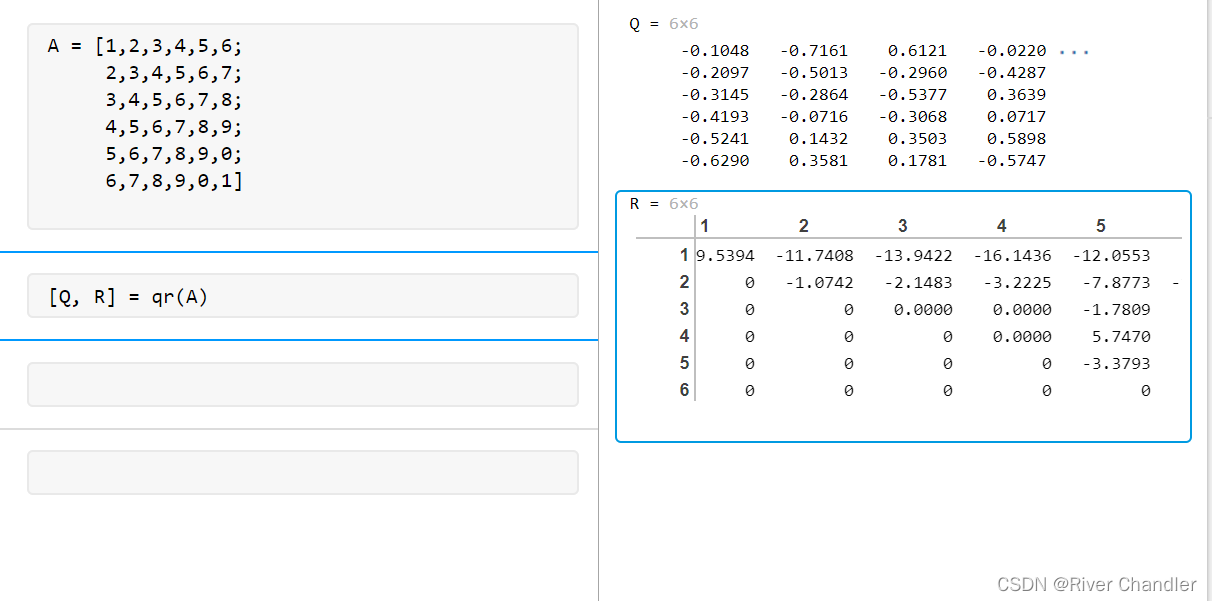Screen dimensions: 1212x601
Task: Click the value -0.1048 in Q output
Action: (x=714, y=50)
